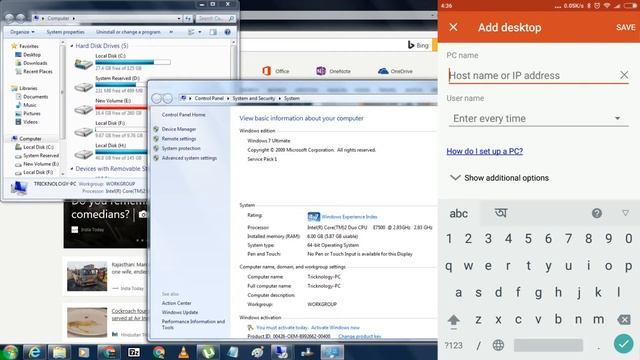Image resolution: width=640 pixels, height=360 pixels.
Task: Click Uninstall or change a program
Action: tap(128, 32)
